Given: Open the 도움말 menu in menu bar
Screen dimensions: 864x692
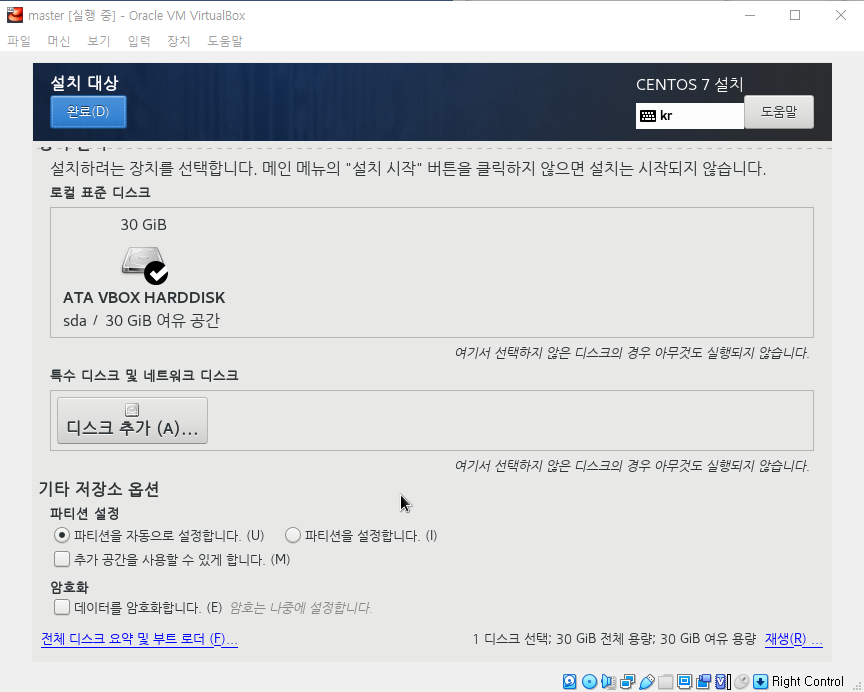Looking at the screenshot, I should tap(225, 41).
